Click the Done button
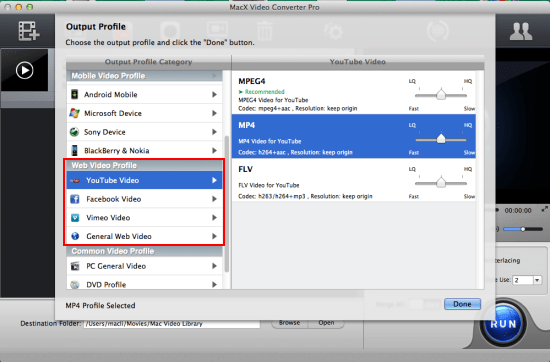 tap(462, 304)
